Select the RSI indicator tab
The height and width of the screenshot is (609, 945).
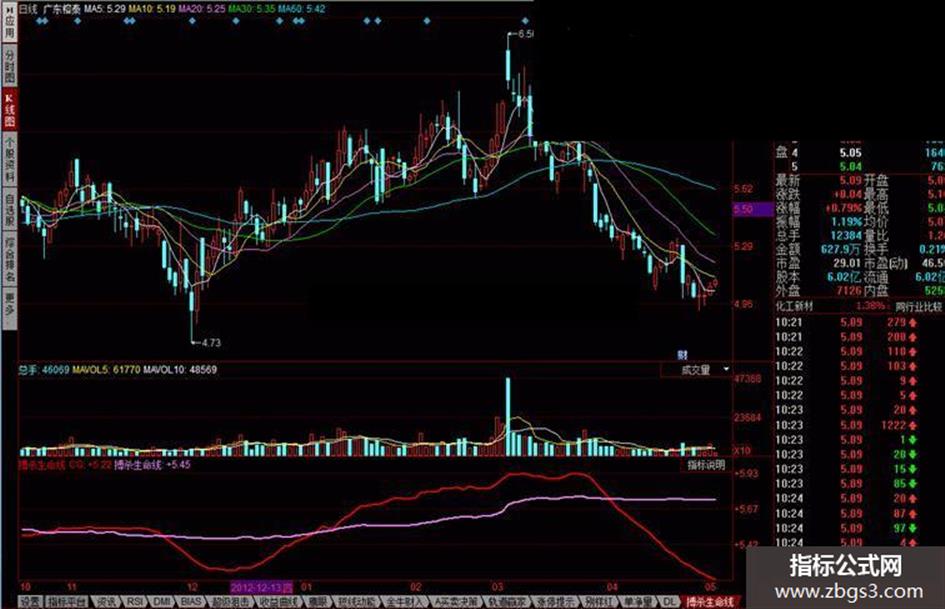tap(136, 601)
